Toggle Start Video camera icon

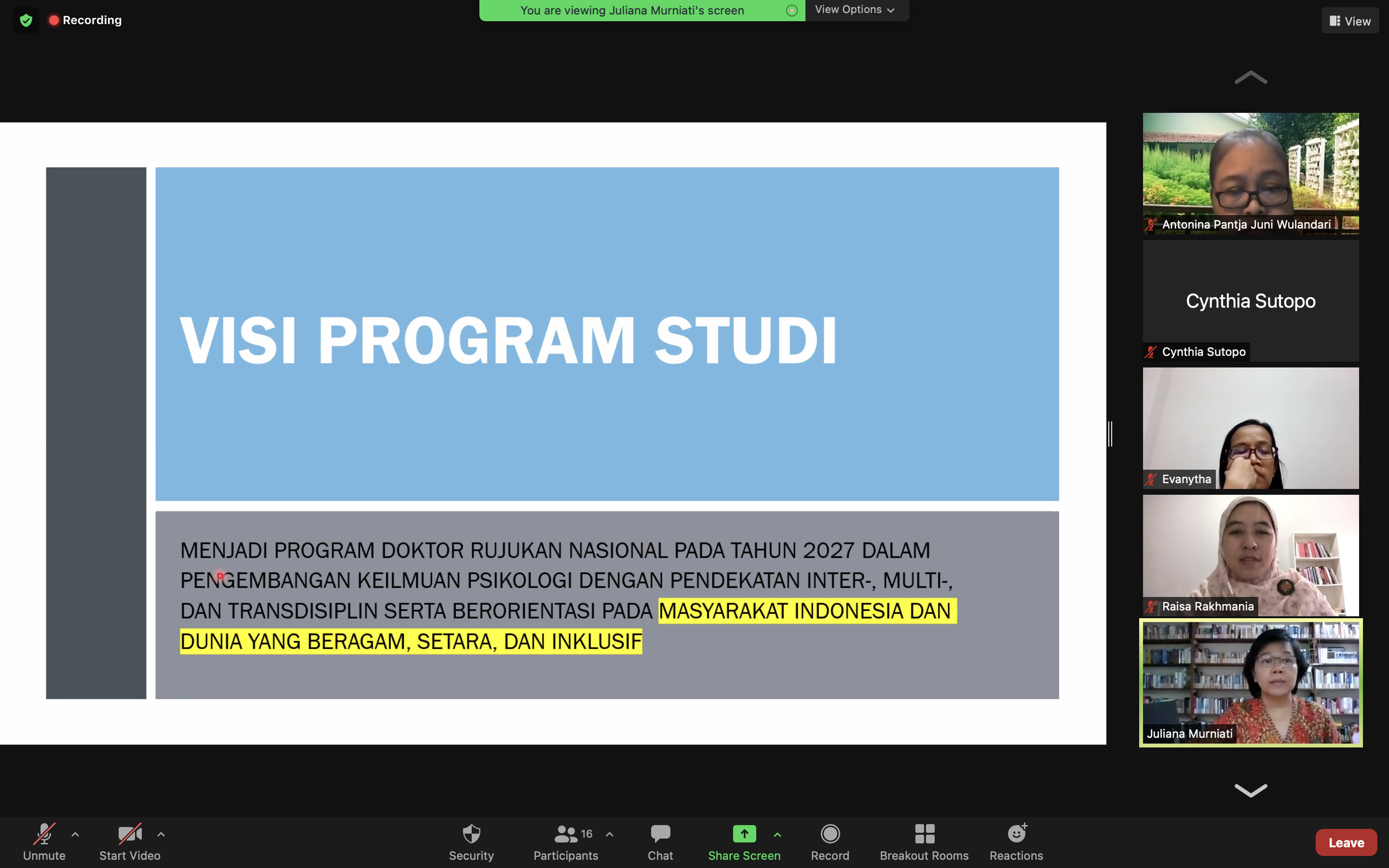(x=130, y=834)
